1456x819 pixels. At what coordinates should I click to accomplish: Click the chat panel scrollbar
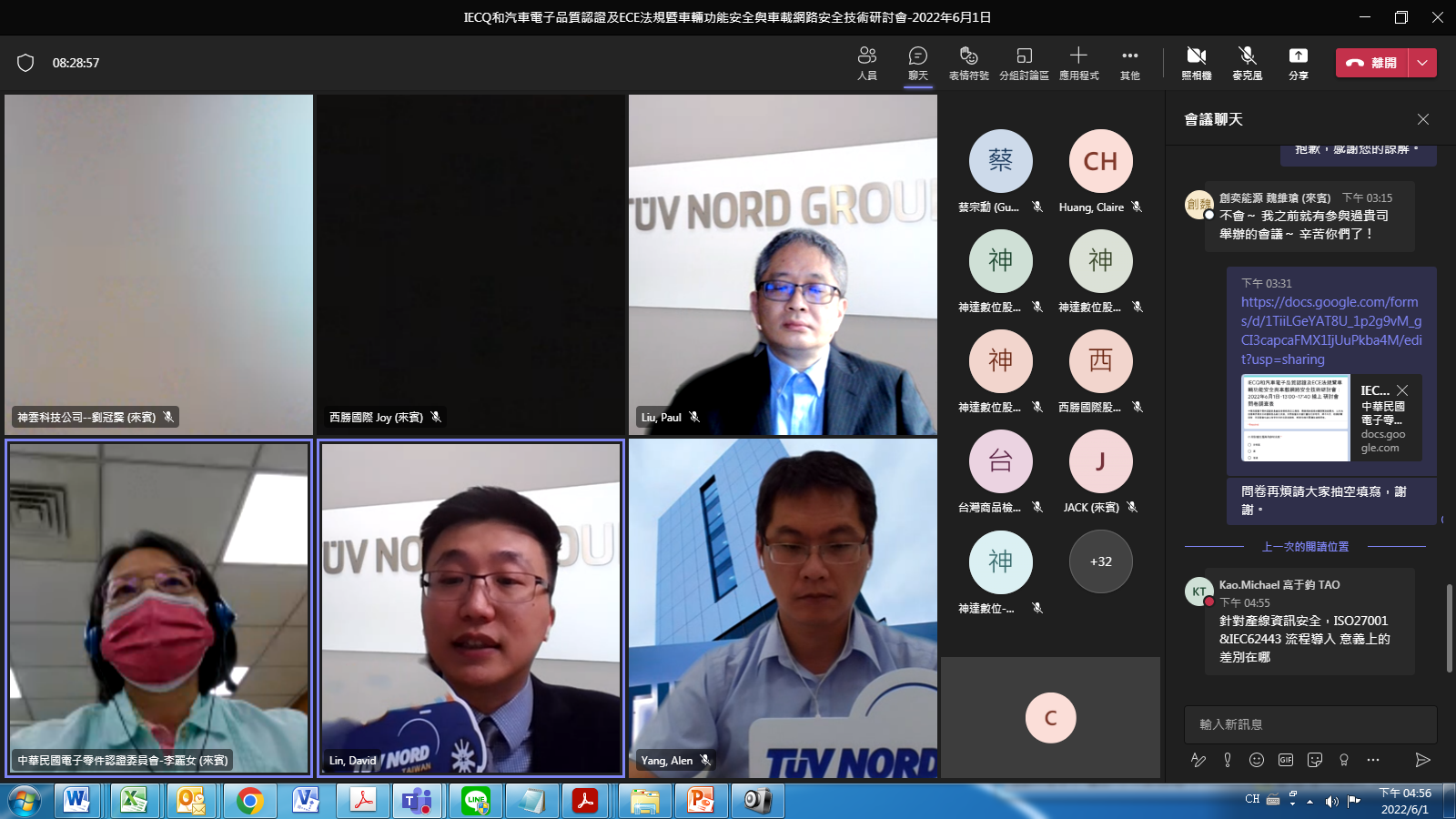[1450, 628]
